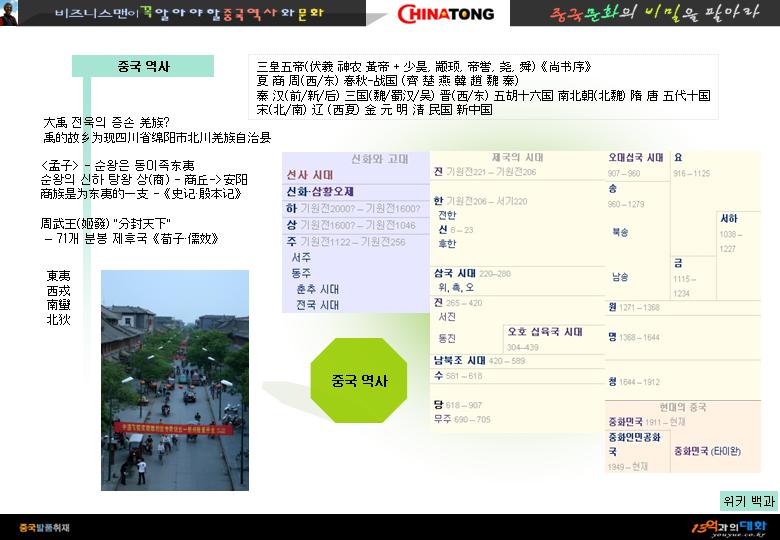Select 북송 in the timeline table

(x=620, y=232)
